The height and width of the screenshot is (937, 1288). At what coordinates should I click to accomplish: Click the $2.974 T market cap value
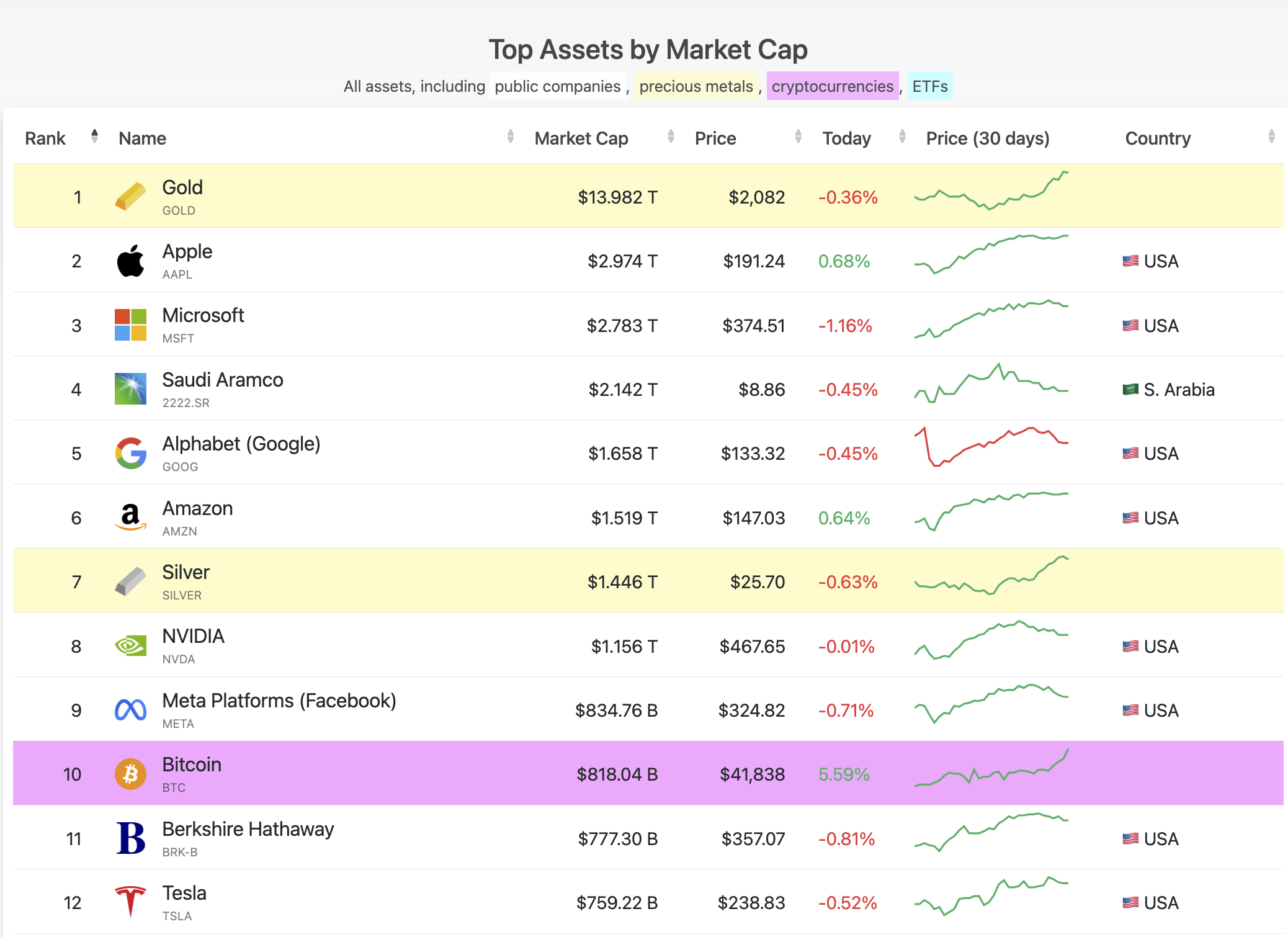tap(622, 261)
